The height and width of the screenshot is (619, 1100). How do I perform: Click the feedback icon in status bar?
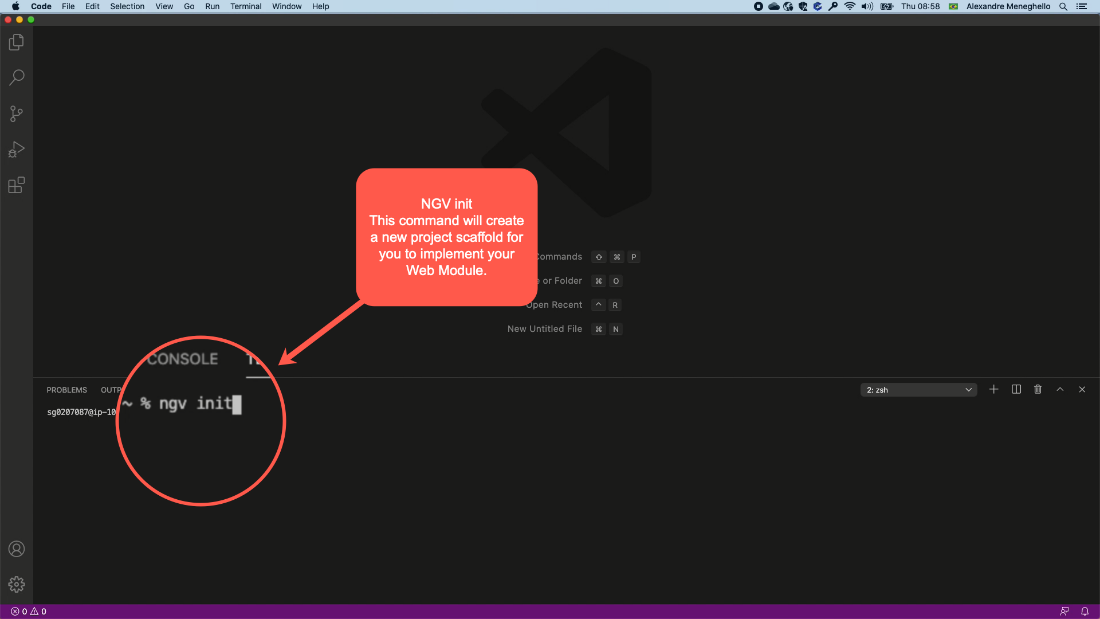[1064, 611]
